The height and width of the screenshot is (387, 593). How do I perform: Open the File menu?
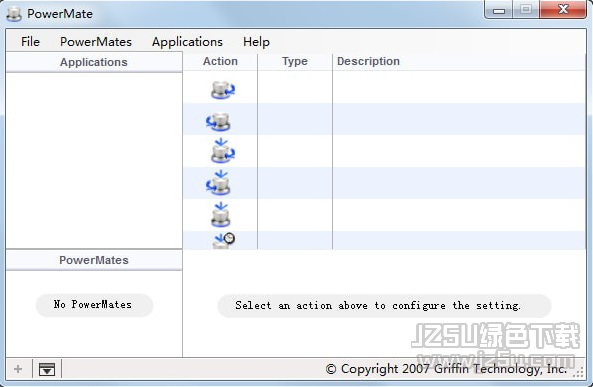pos(30,42)
